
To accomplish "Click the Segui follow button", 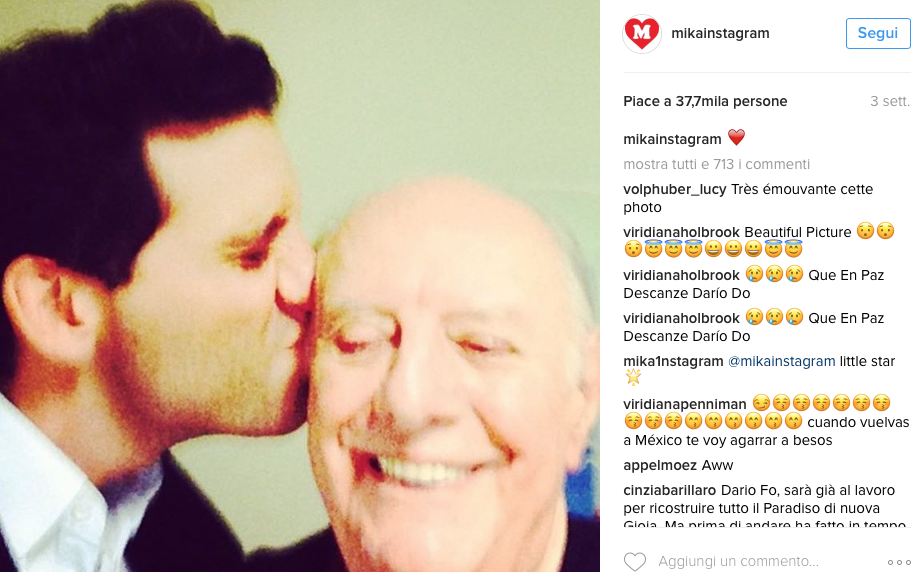I will [878, 34].
